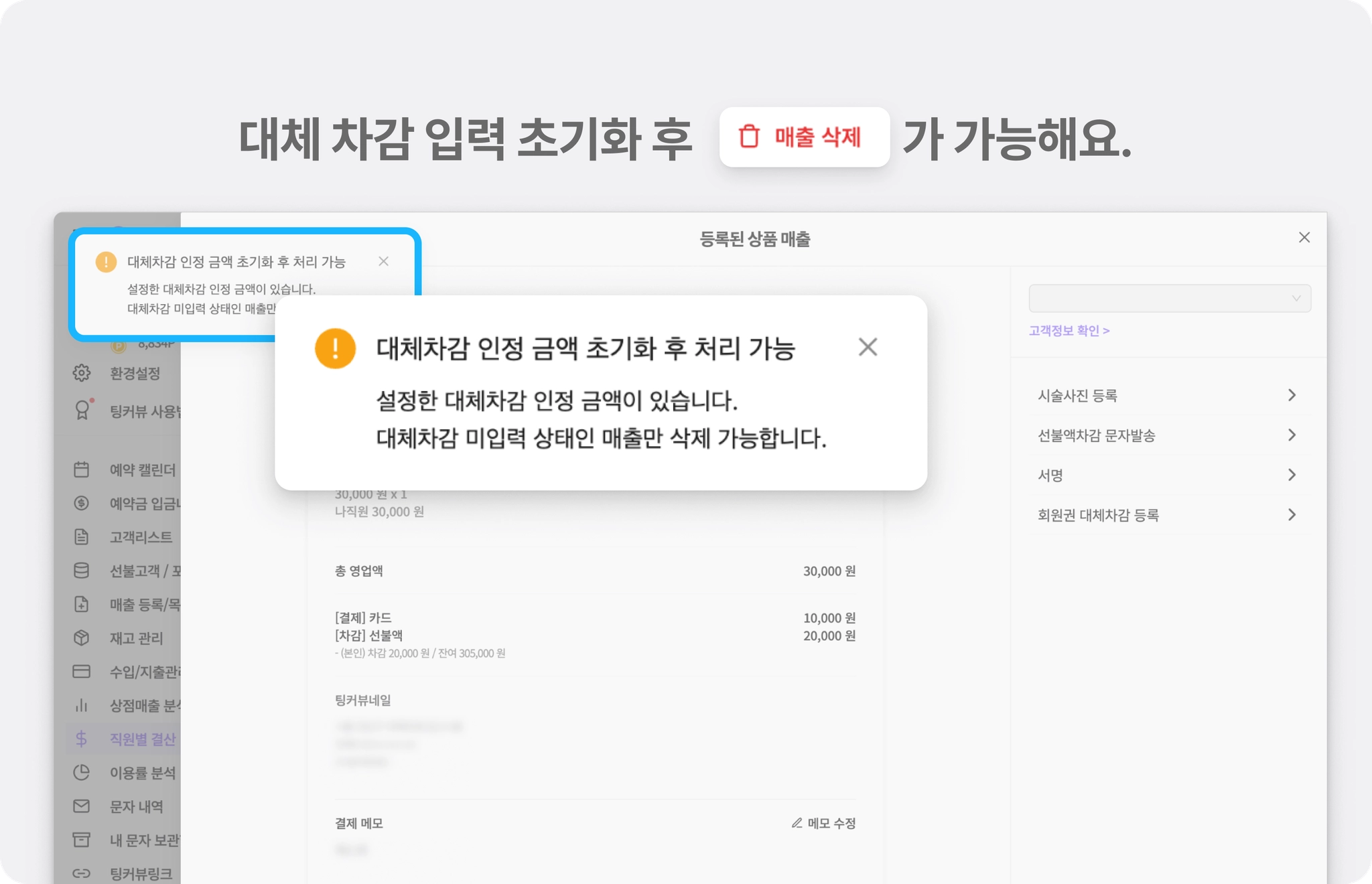The width and height of the screenshot is (1372, 884).
Task: Click the red 매출 삭제 trash button
Action: pos(804,137)
